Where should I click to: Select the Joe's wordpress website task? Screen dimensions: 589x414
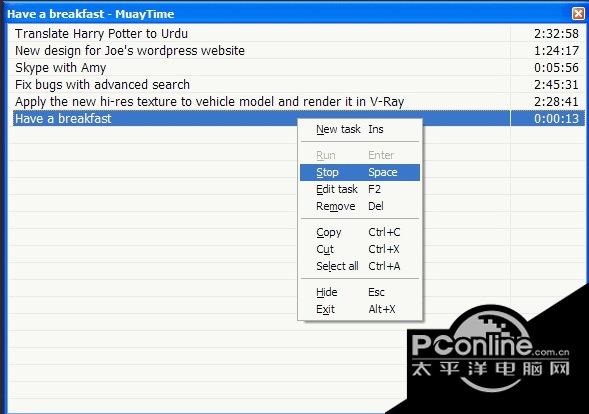click(x=130, y=51)
